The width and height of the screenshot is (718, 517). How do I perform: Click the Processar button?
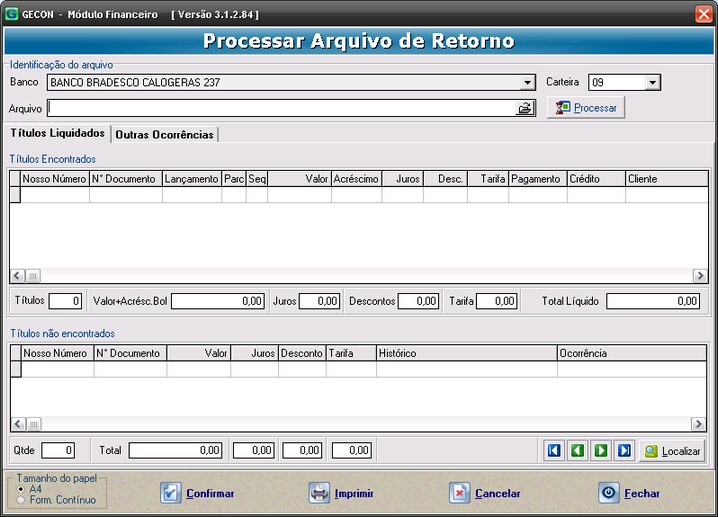(587, 108)
